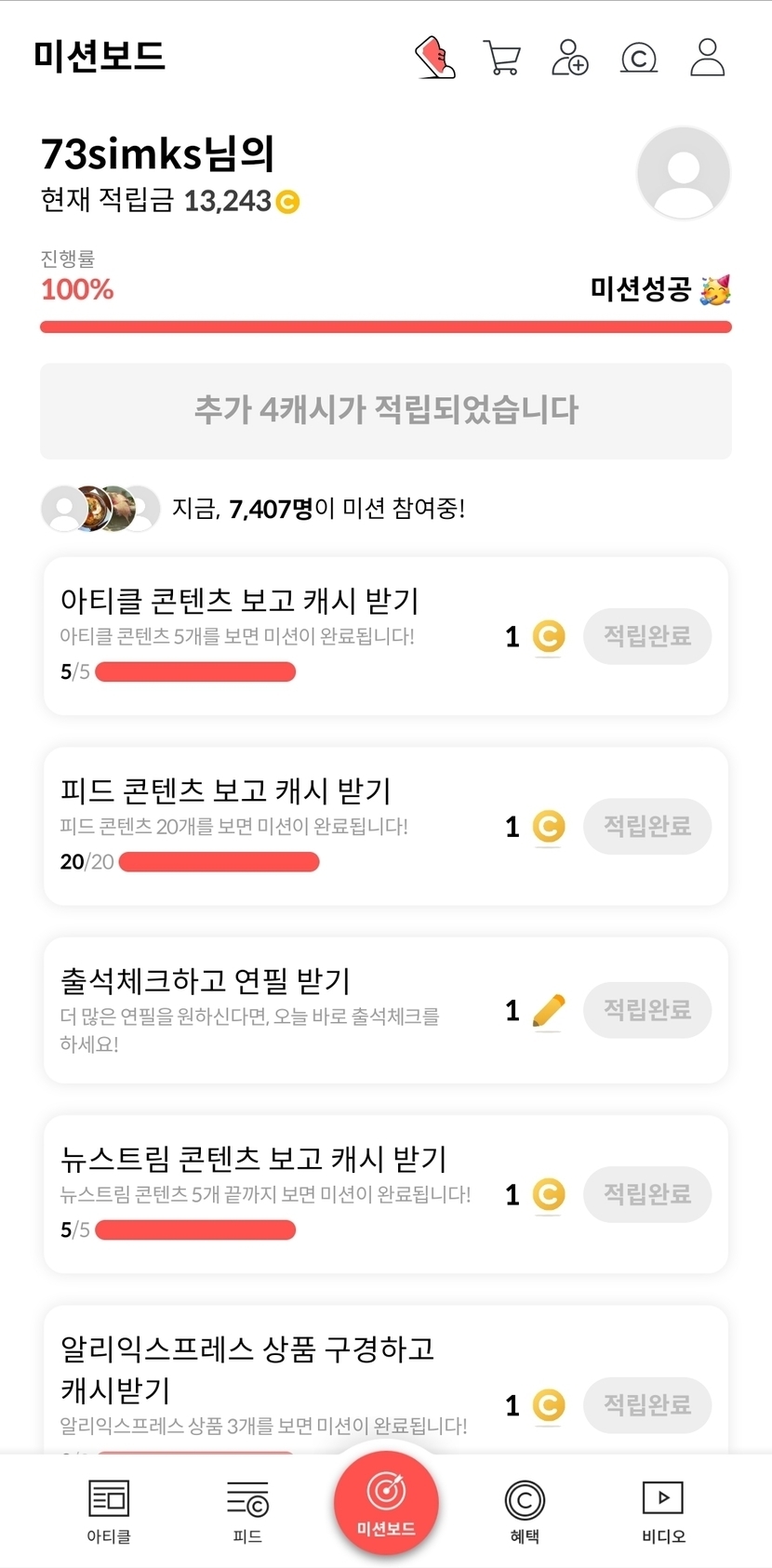Tap the red sneaker icon in header
This screenshot has width=772, height=1568.
tap(434, 57)
